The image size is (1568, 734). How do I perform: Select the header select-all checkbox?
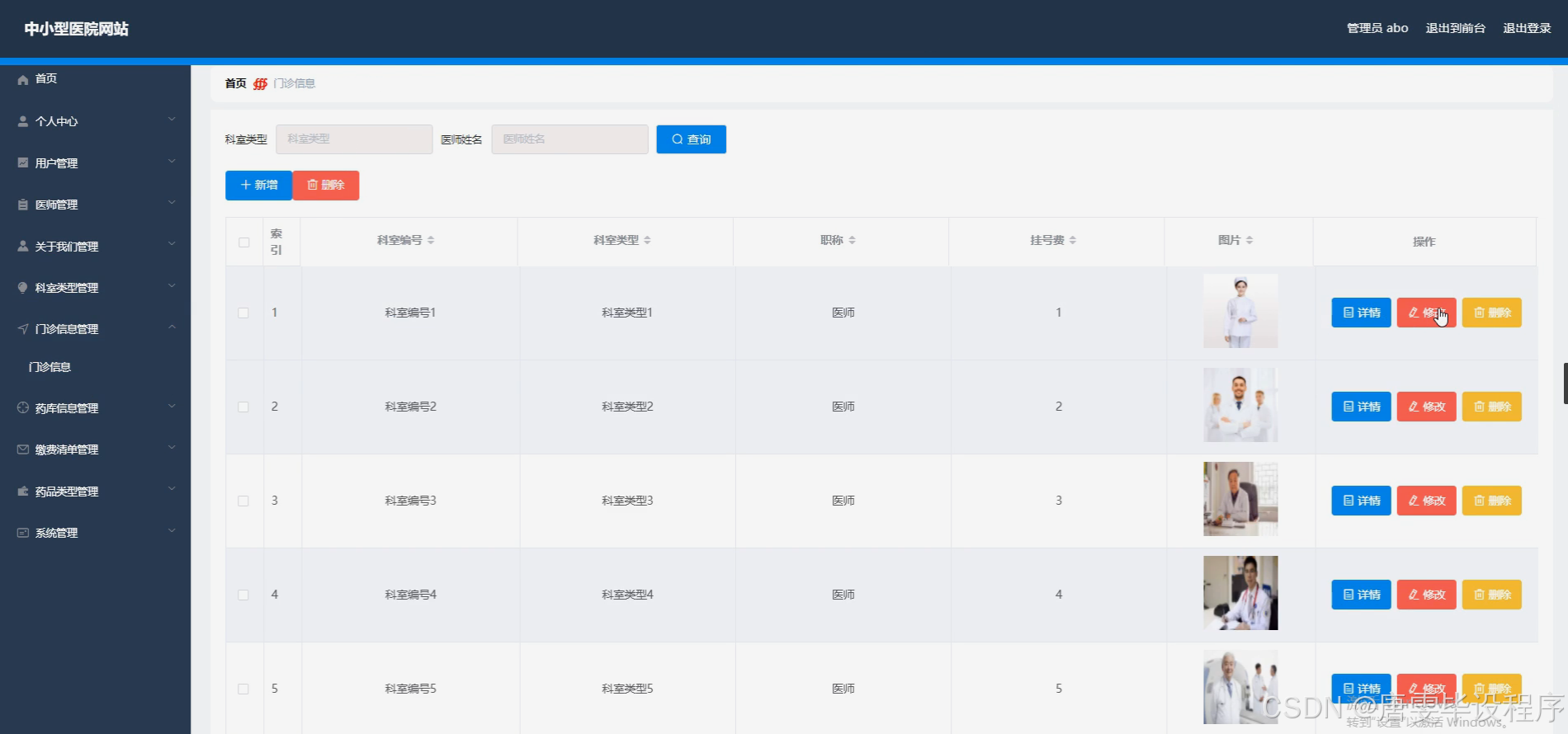pos(243,242)
